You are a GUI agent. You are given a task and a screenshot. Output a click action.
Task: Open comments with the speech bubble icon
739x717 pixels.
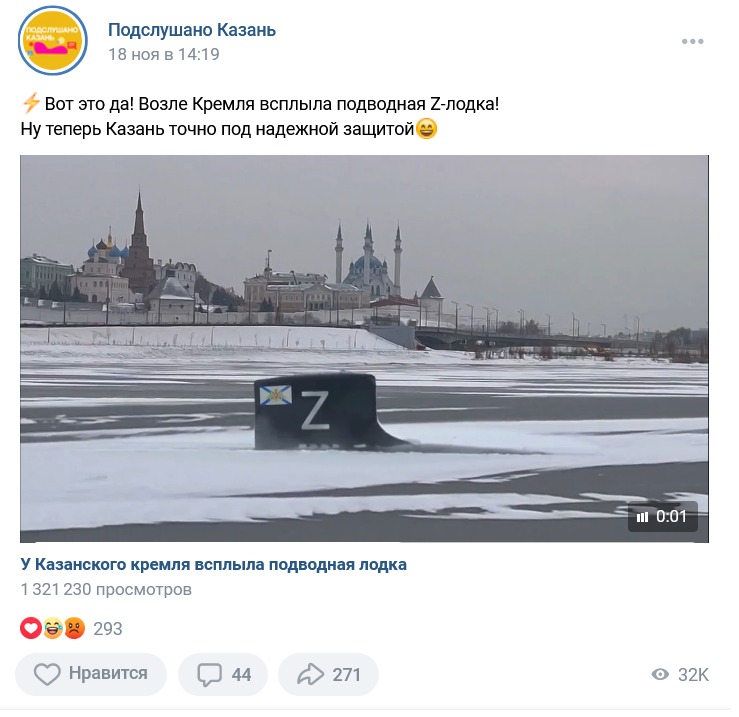(x=209, y=675)
